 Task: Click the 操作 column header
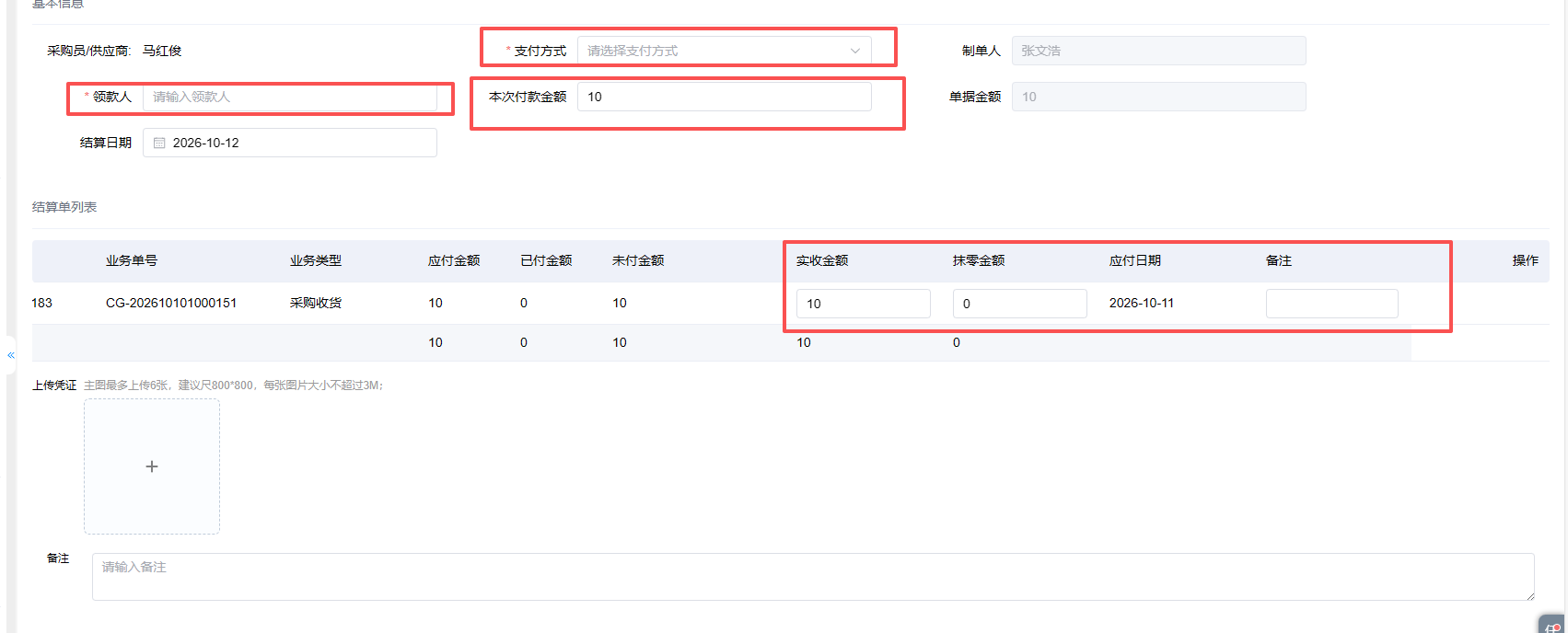pyautogui.click(x=1526, y=260)
